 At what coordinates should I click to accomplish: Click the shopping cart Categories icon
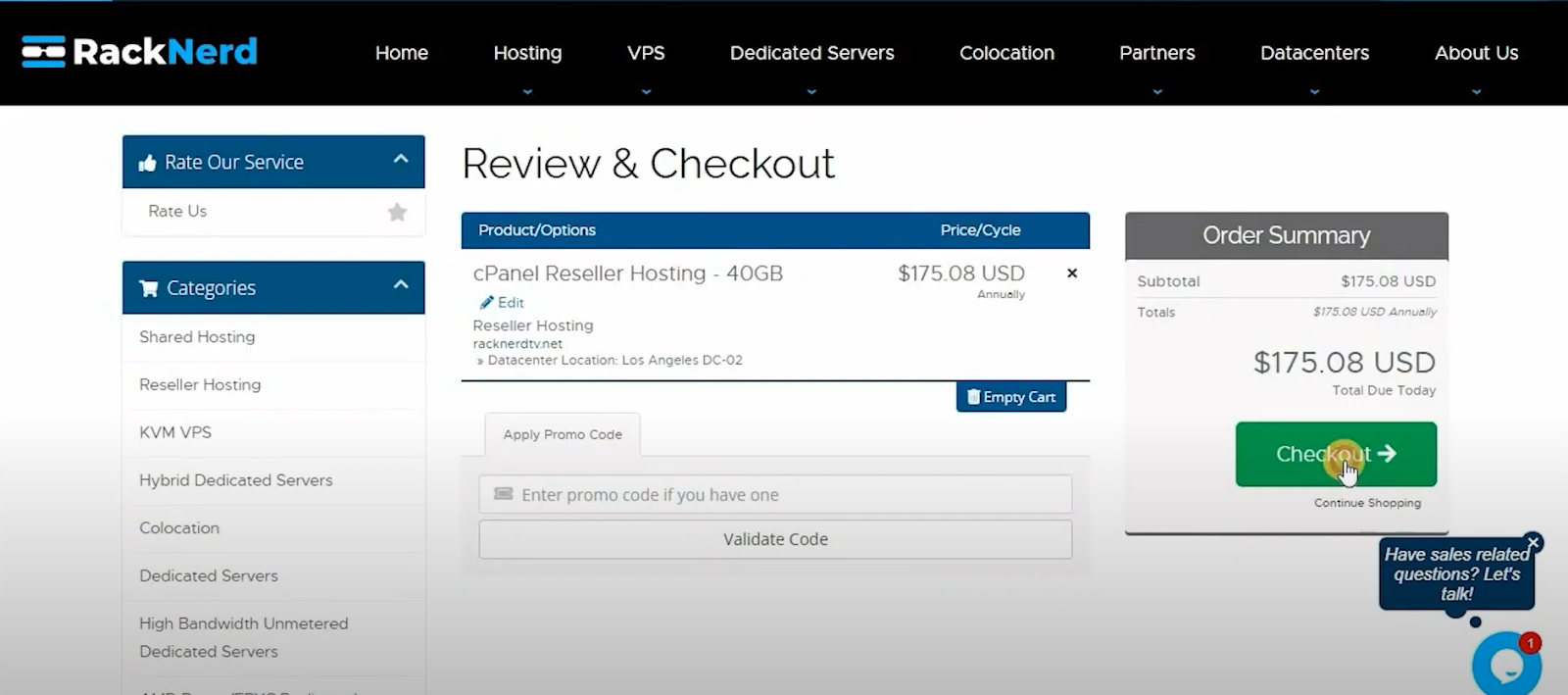149,288
